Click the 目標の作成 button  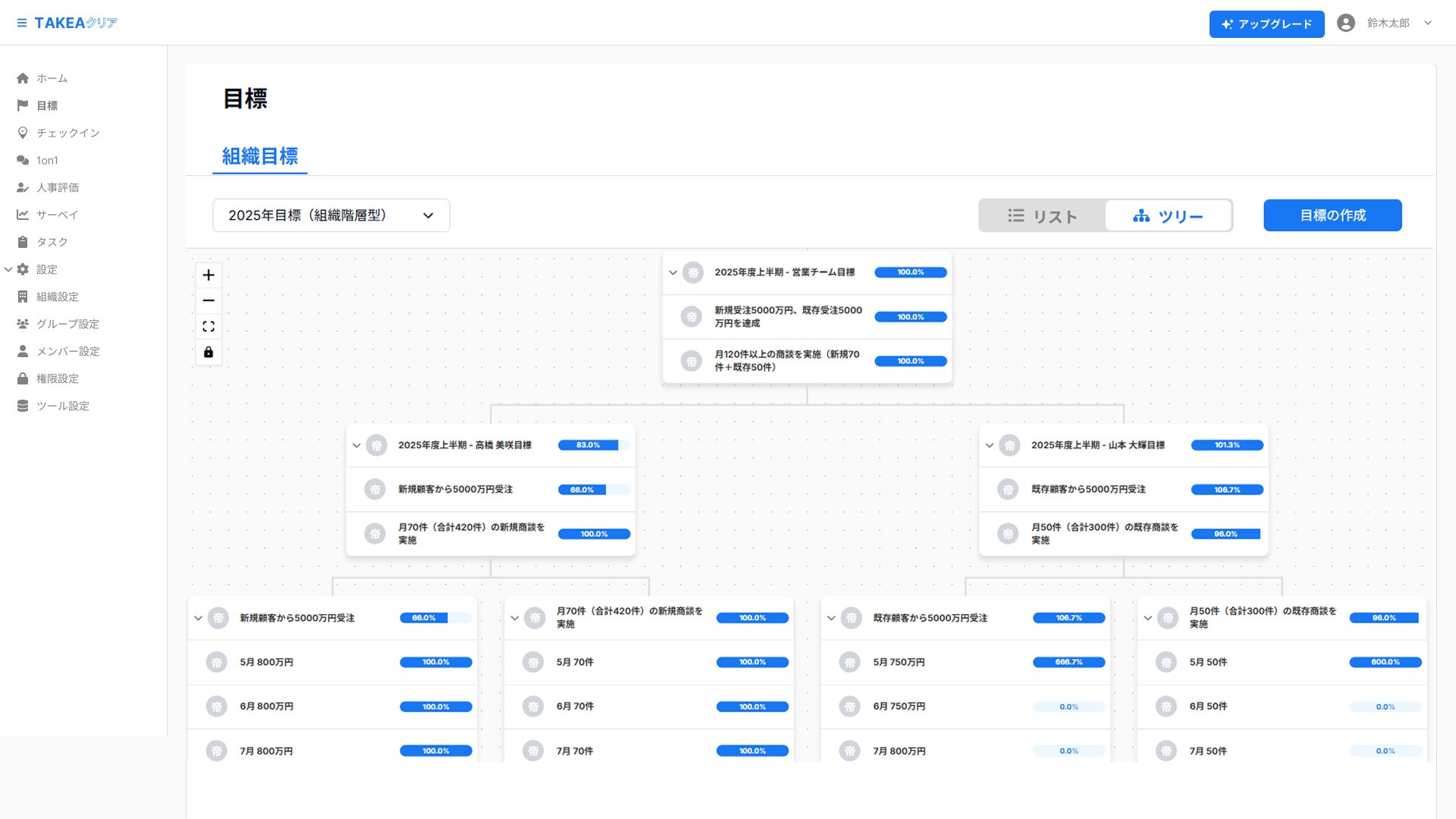point(1332,215)
